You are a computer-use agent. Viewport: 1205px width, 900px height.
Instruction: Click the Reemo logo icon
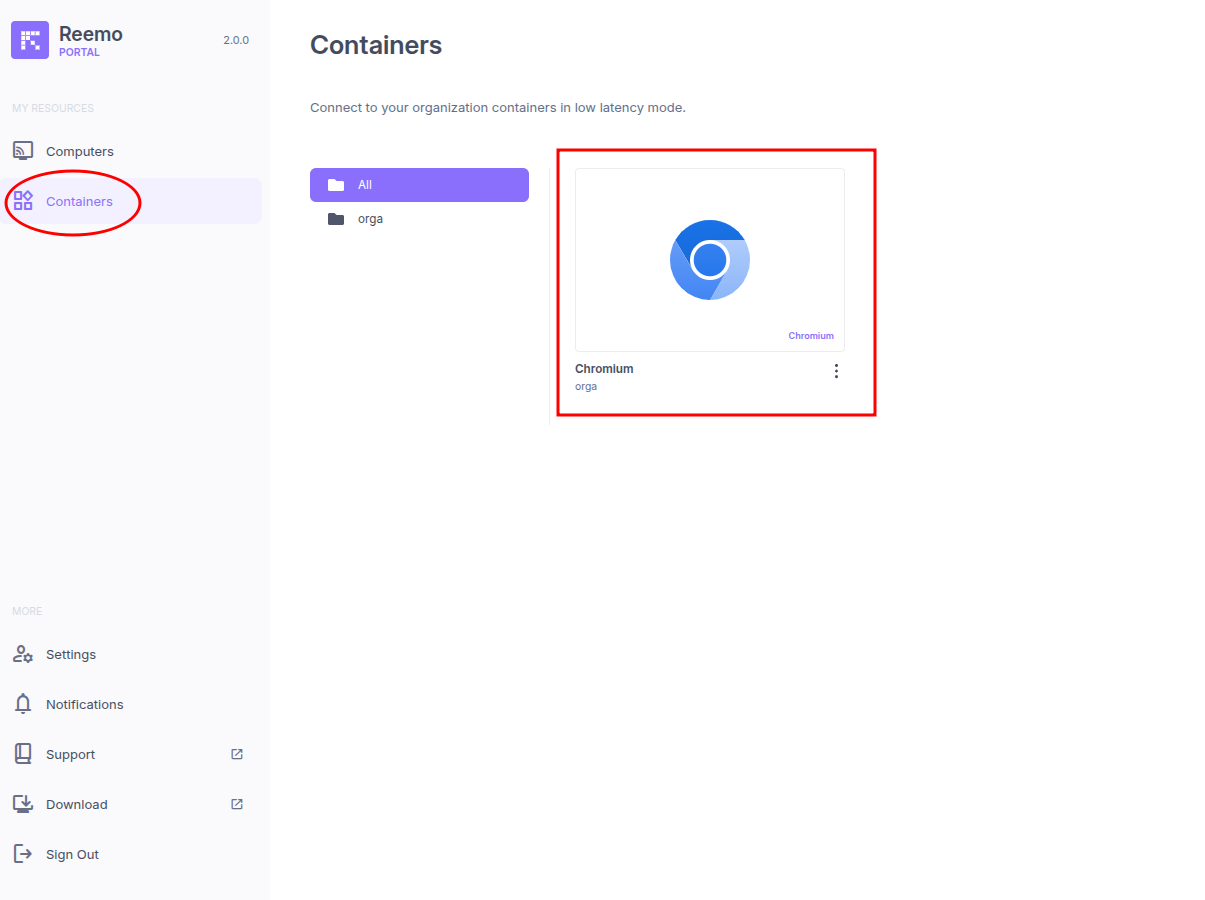click(x=30, y=40)
